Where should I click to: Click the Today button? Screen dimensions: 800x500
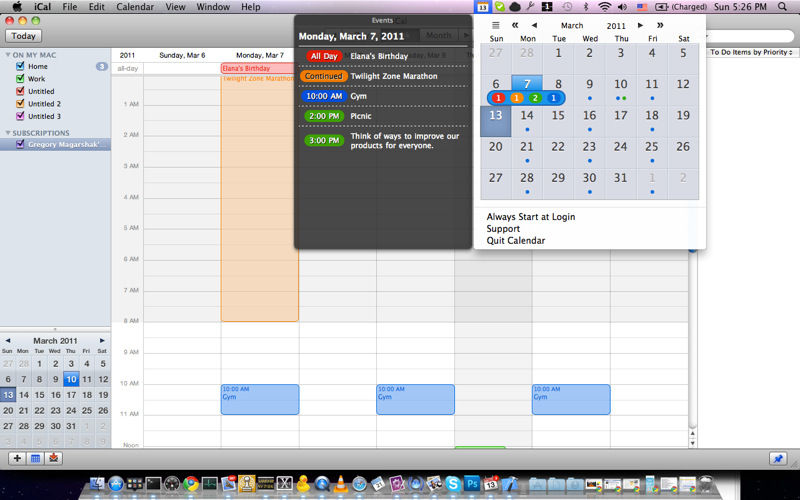click(23, 36)
